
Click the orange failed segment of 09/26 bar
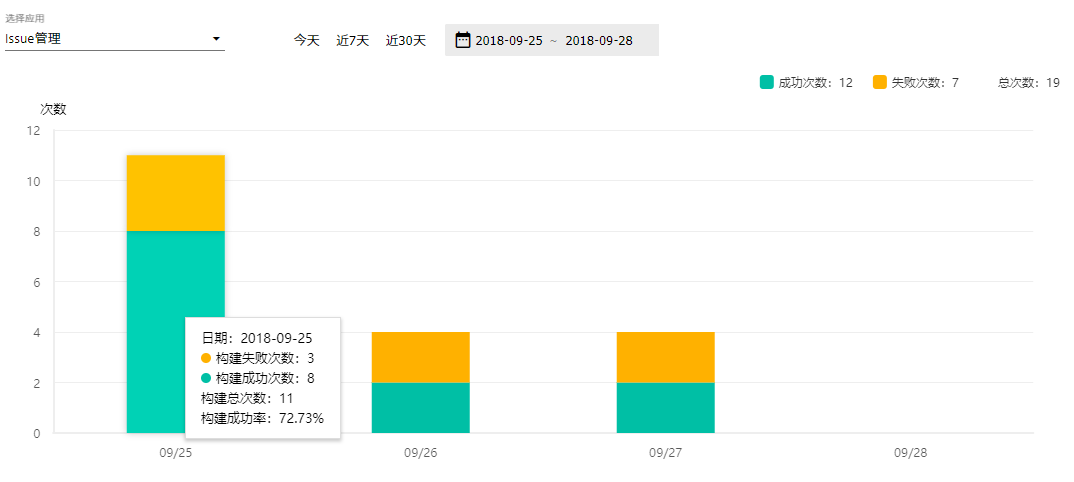pos(421,357)
